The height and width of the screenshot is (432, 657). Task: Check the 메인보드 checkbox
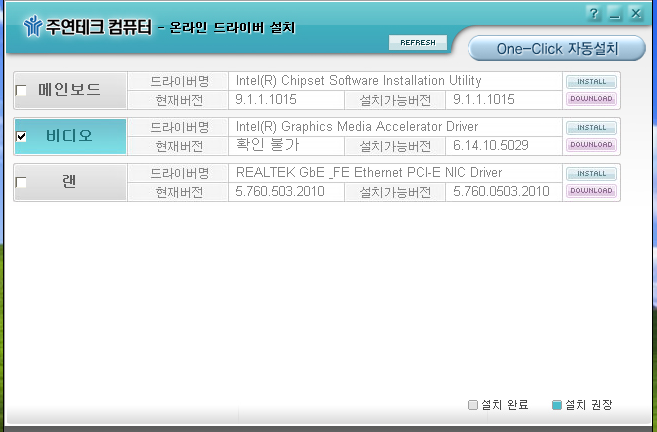click(x=21, y=90)
